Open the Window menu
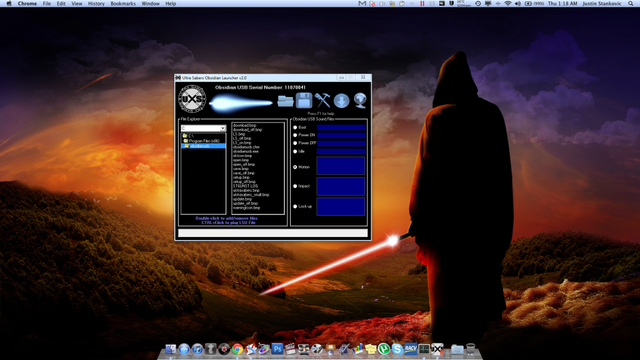 pyautogui.click(x=151, y=3)
